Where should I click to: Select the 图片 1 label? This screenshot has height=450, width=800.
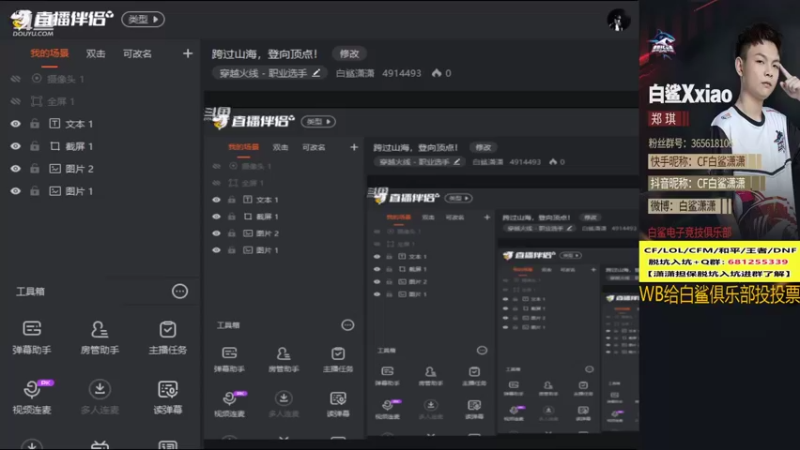[x=79, y=191]
